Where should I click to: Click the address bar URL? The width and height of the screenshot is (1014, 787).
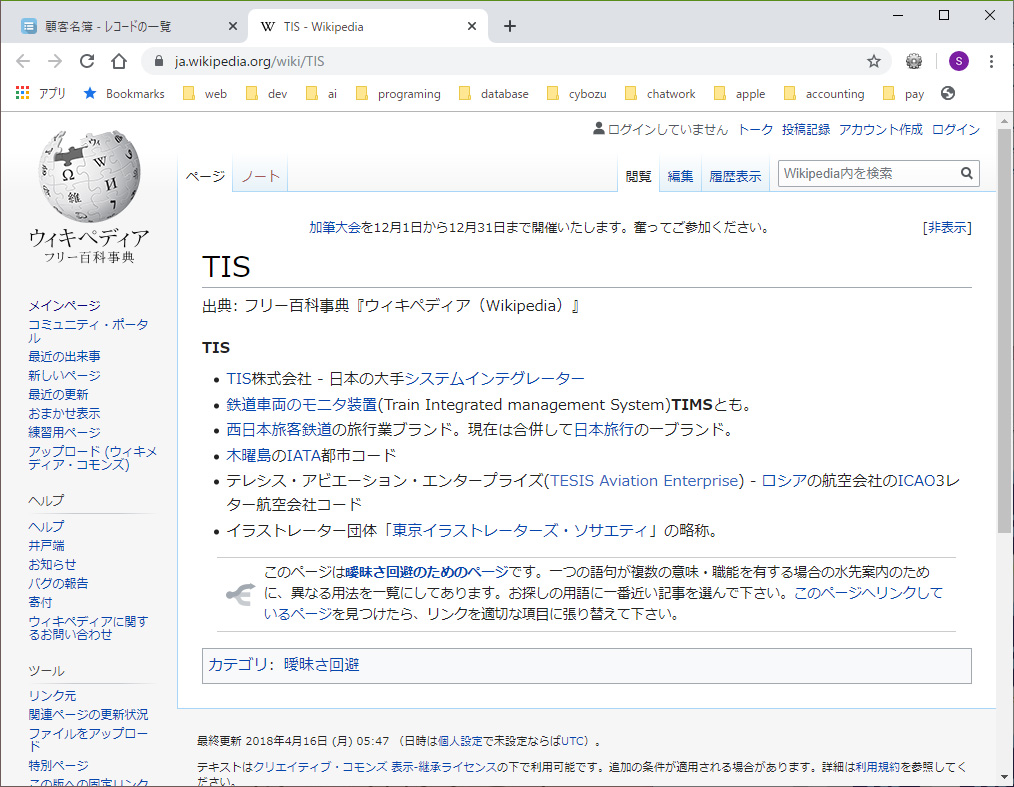[x=250, y=61]
